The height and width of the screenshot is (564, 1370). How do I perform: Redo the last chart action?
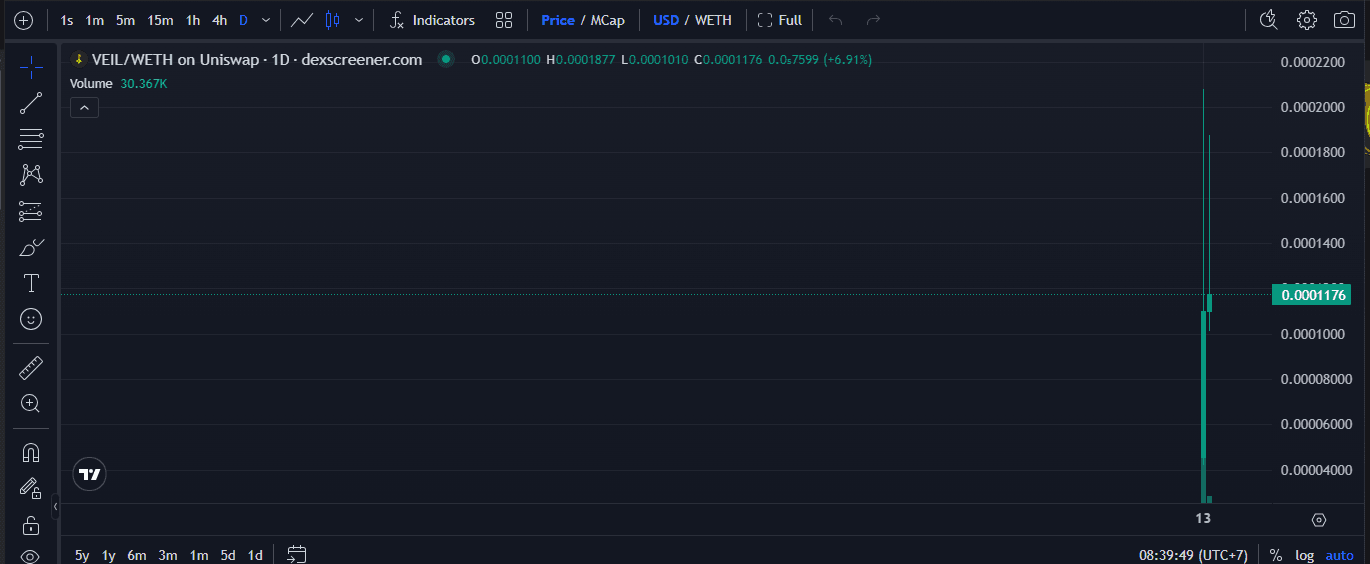[873, 20]
